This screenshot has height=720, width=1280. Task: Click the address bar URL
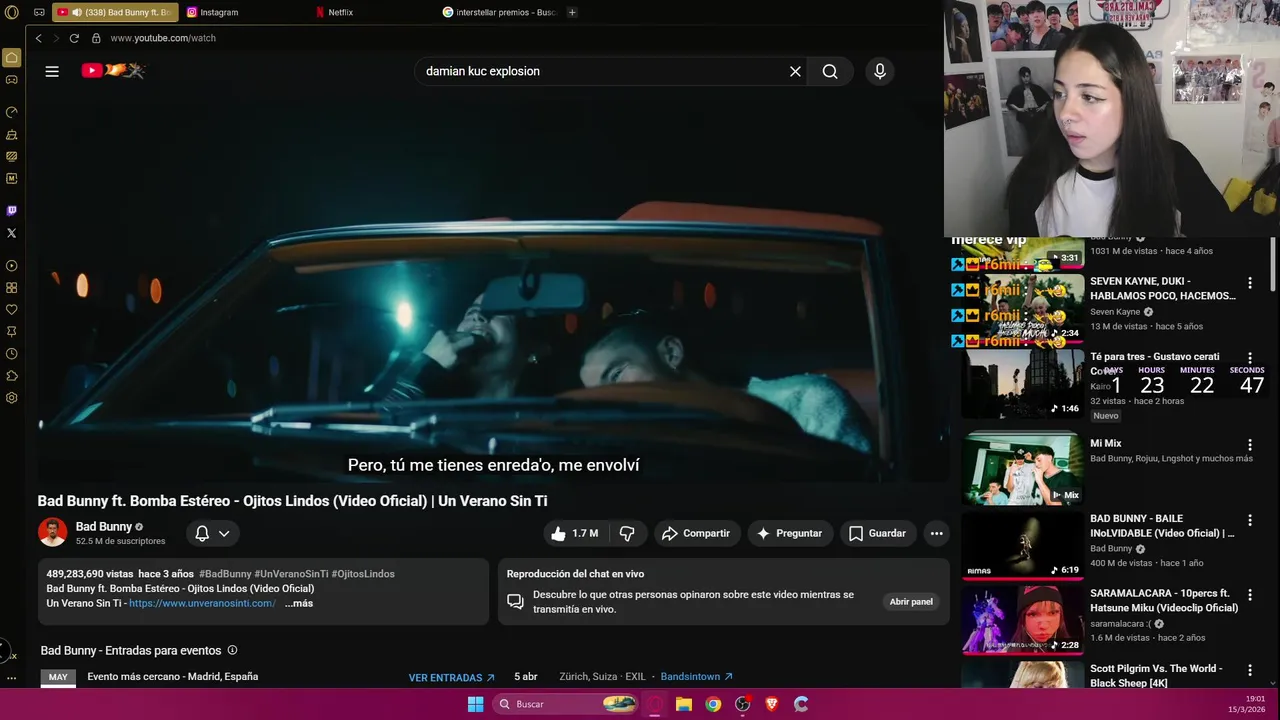[163, 38]
